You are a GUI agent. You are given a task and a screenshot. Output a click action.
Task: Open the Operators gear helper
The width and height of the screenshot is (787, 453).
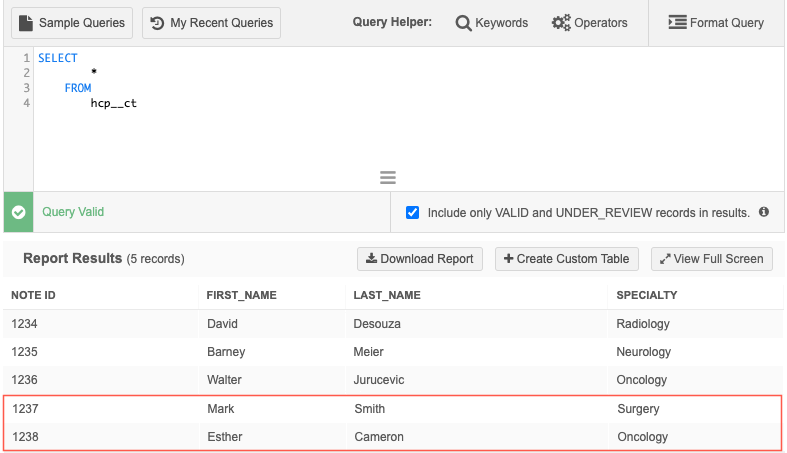[x=561, y=23]
